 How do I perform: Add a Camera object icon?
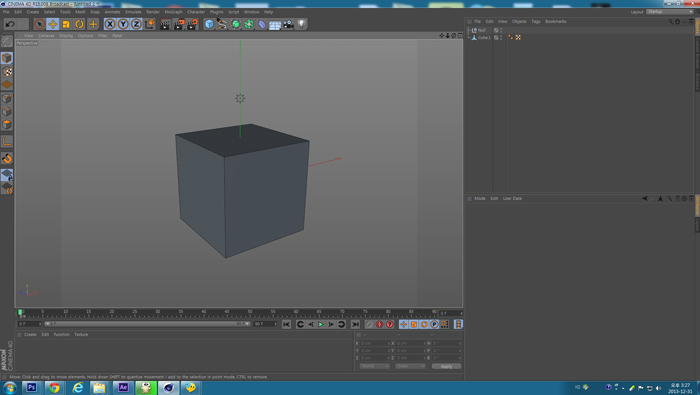(288, 24)
